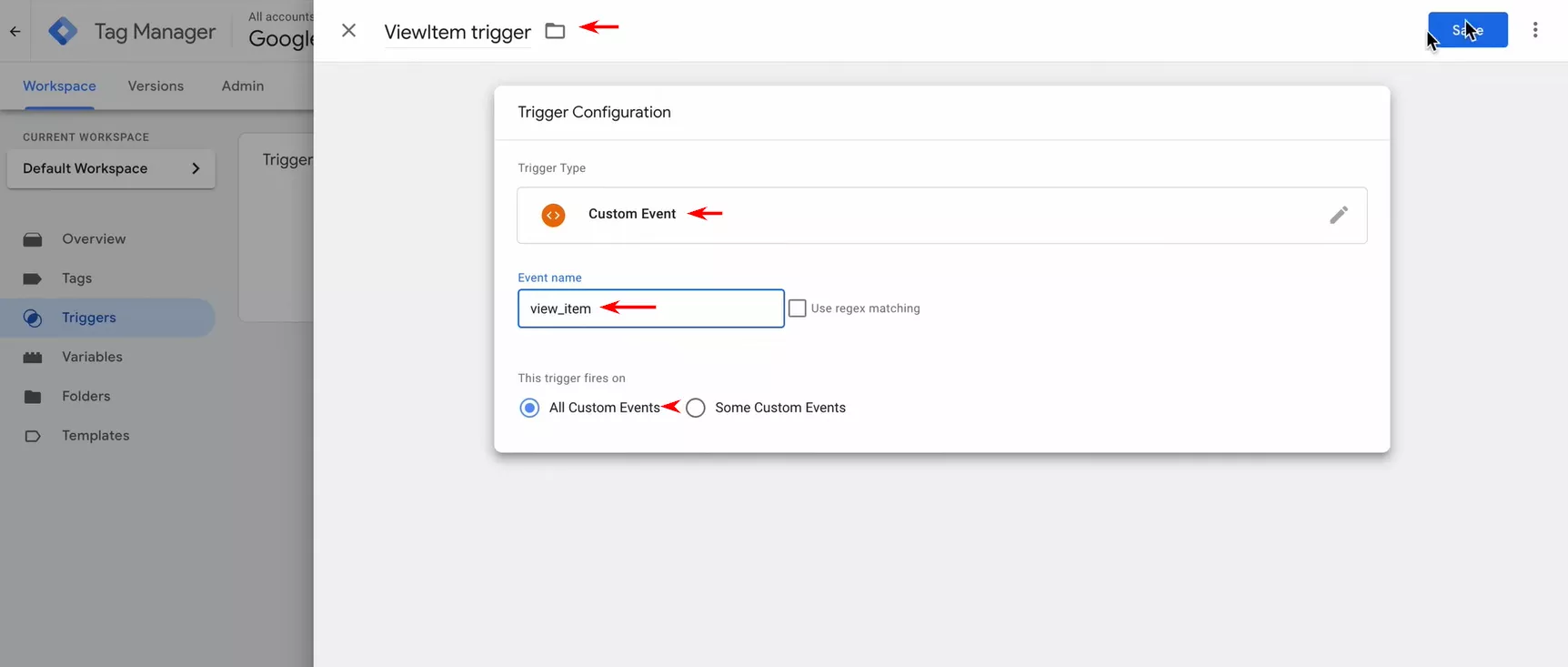
Task: Click the pencil icon to edit trigger type
Action: tap(1338, 215)
